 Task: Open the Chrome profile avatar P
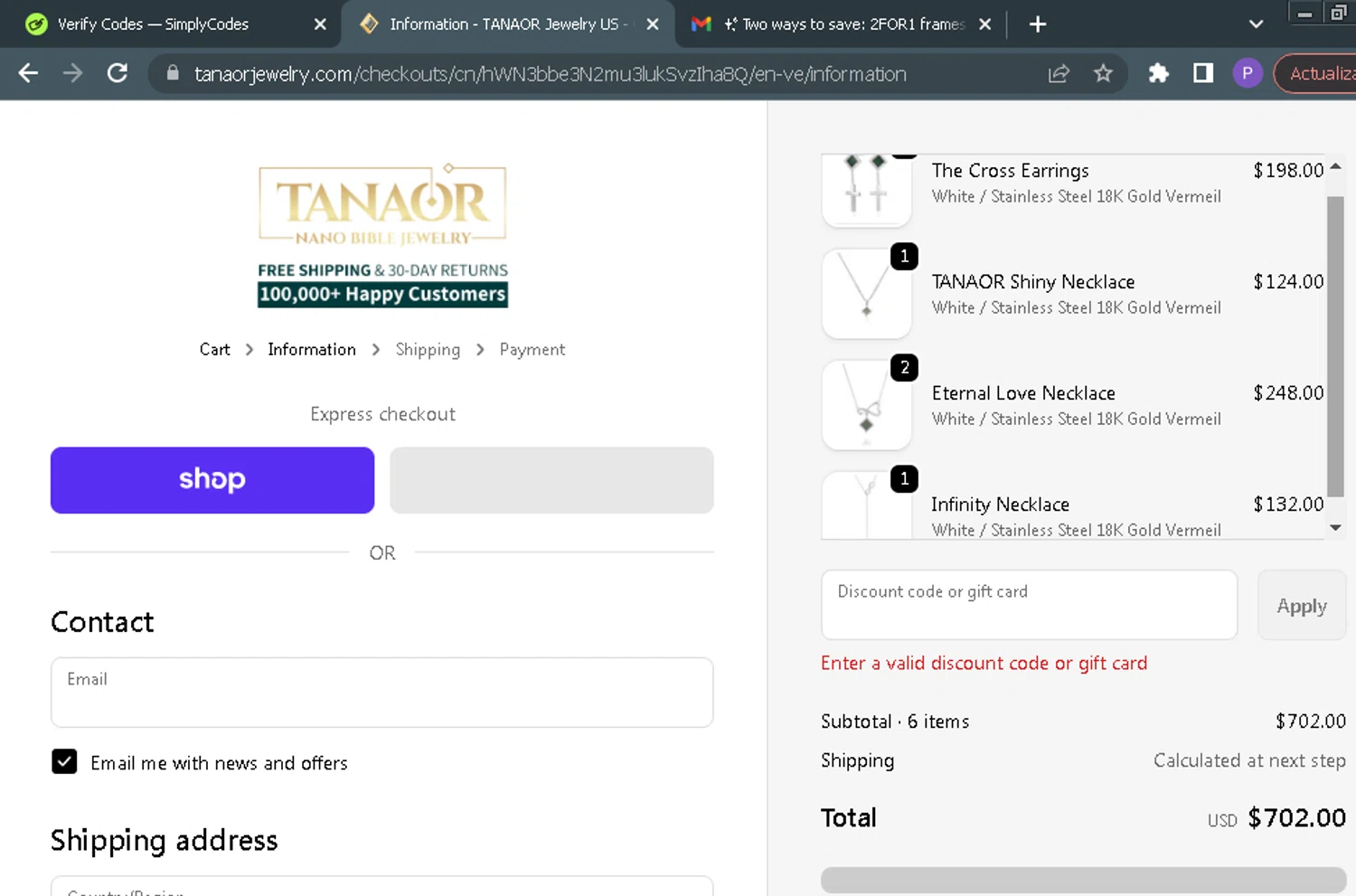[x=1248, y=74]
